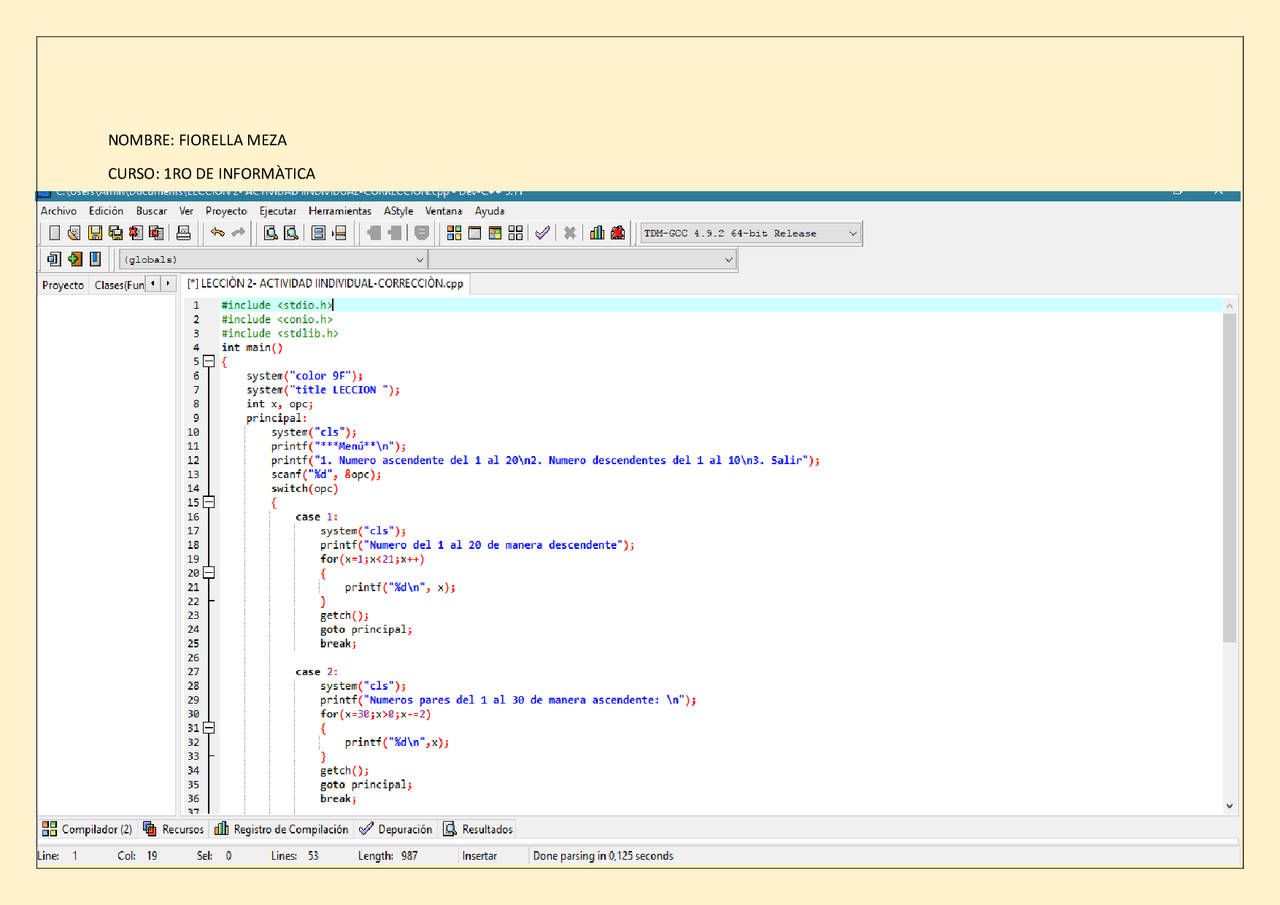Image resolution: width=1280 pixels, height=905 pixels.
Task: Click the blue book icon beside (globals)
Action: (x=95, y=259)
